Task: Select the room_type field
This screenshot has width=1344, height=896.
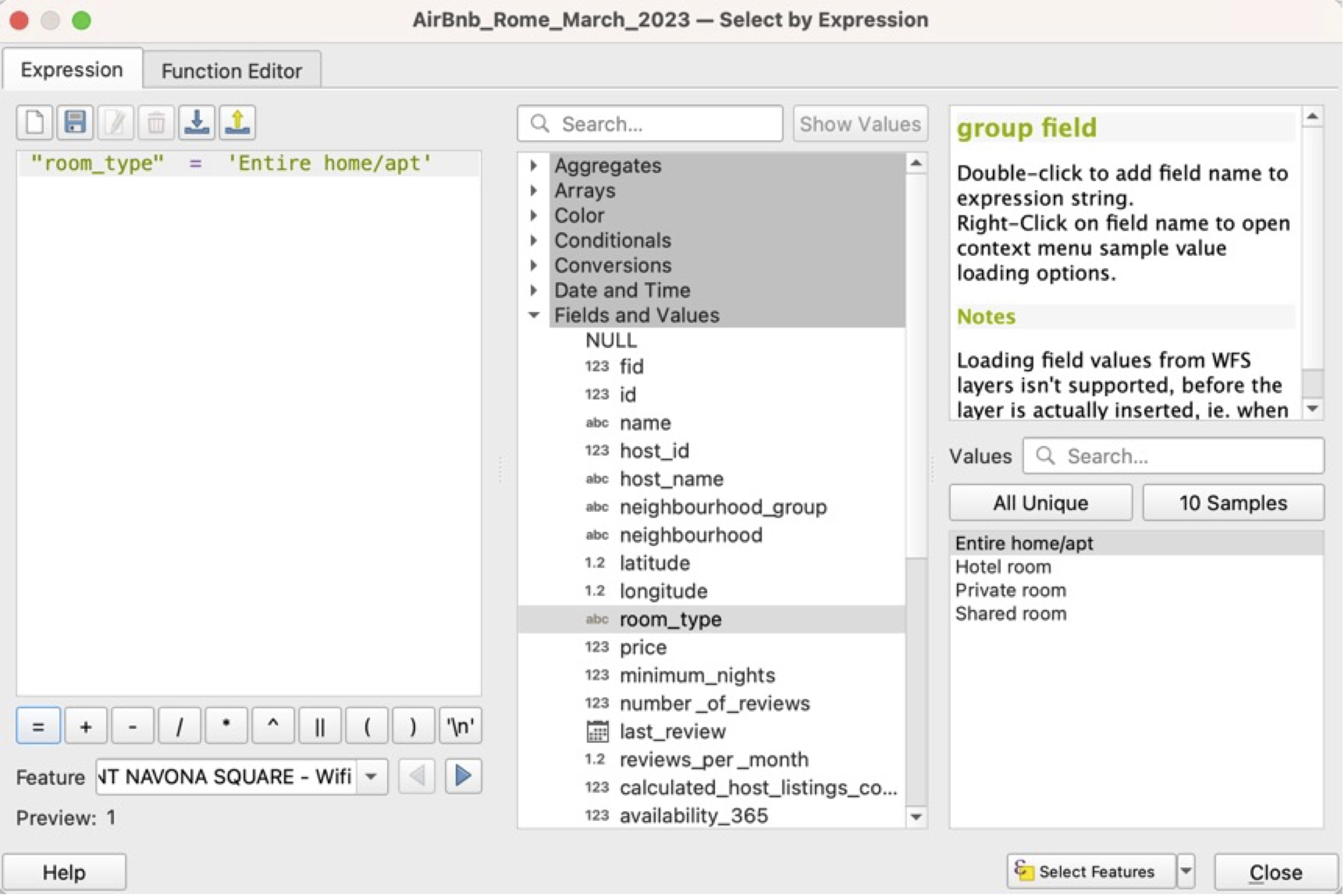Action: [712, 619]
